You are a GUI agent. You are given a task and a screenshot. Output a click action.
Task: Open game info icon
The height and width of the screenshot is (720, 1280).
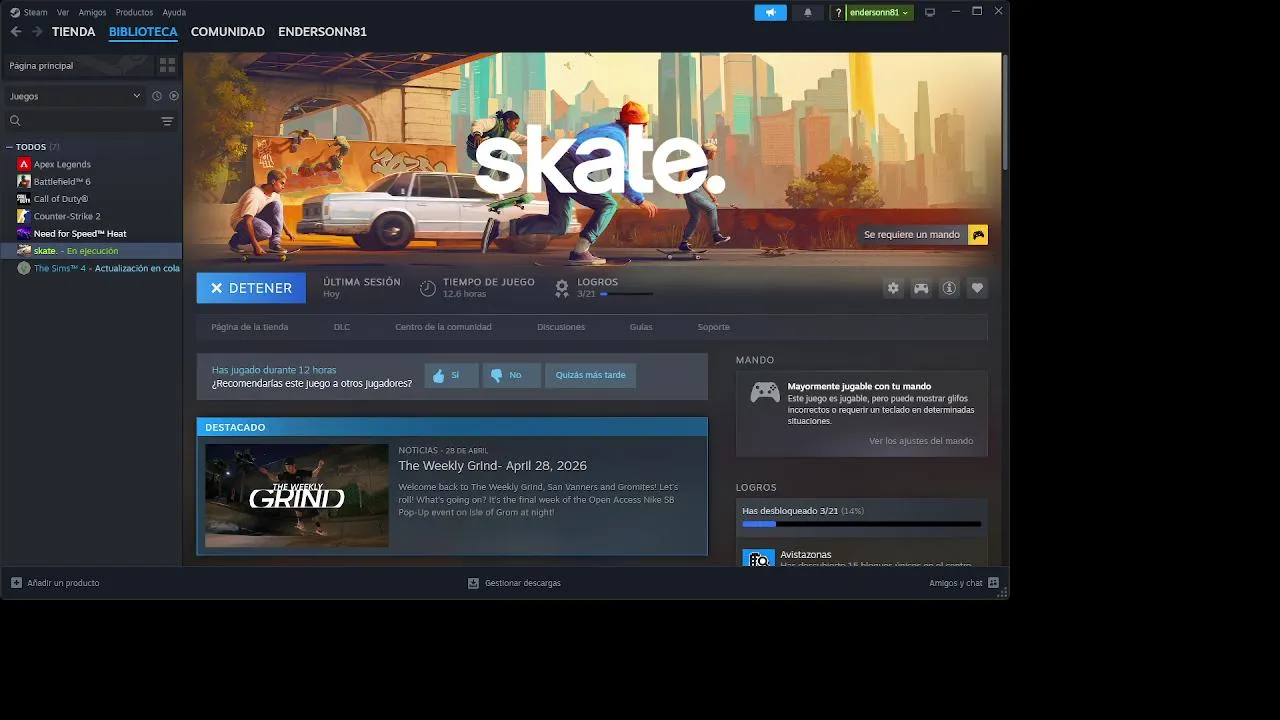point(949,288)
